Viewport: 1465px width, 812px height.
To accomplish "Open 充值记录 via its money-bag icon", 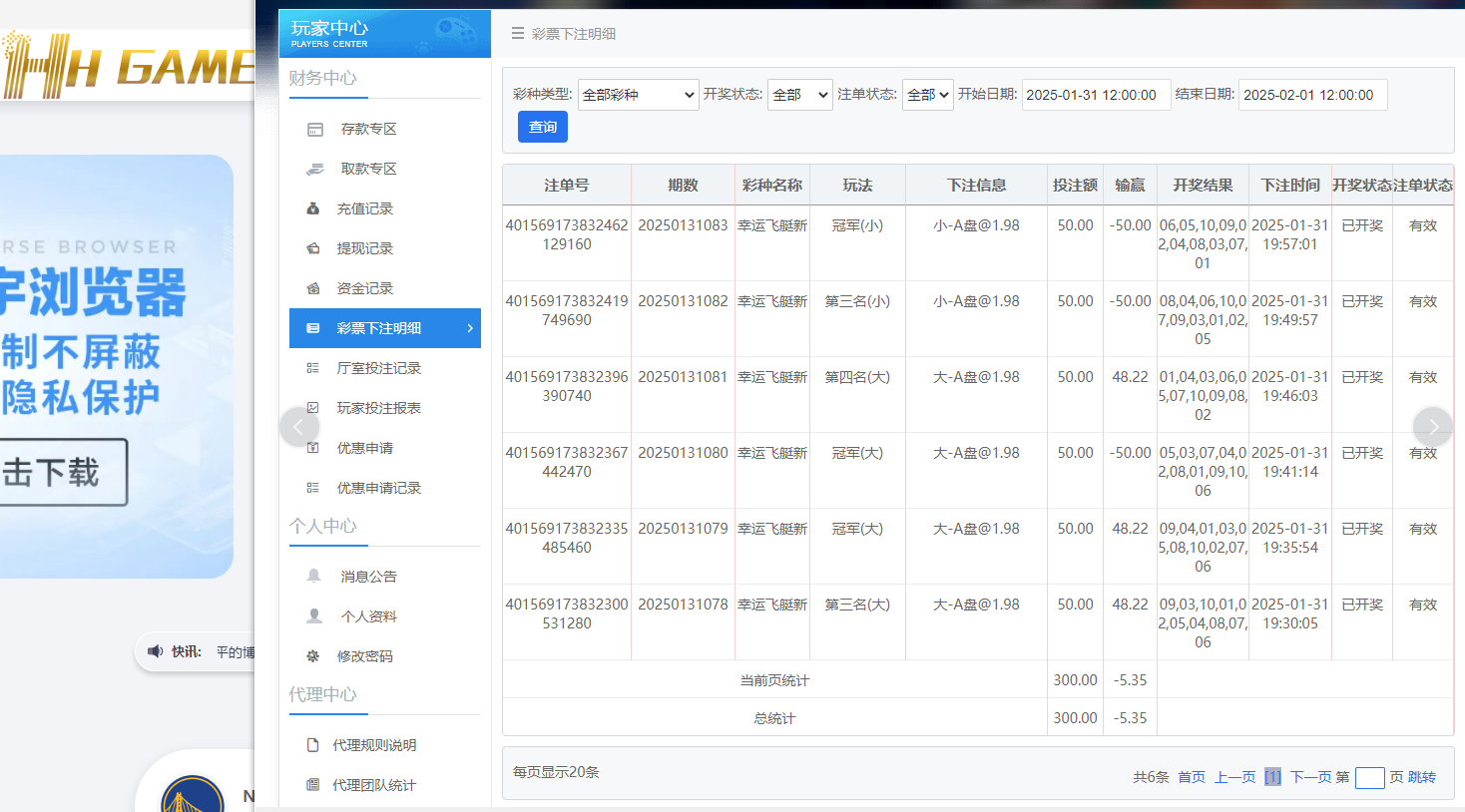I will coord(314,208).
